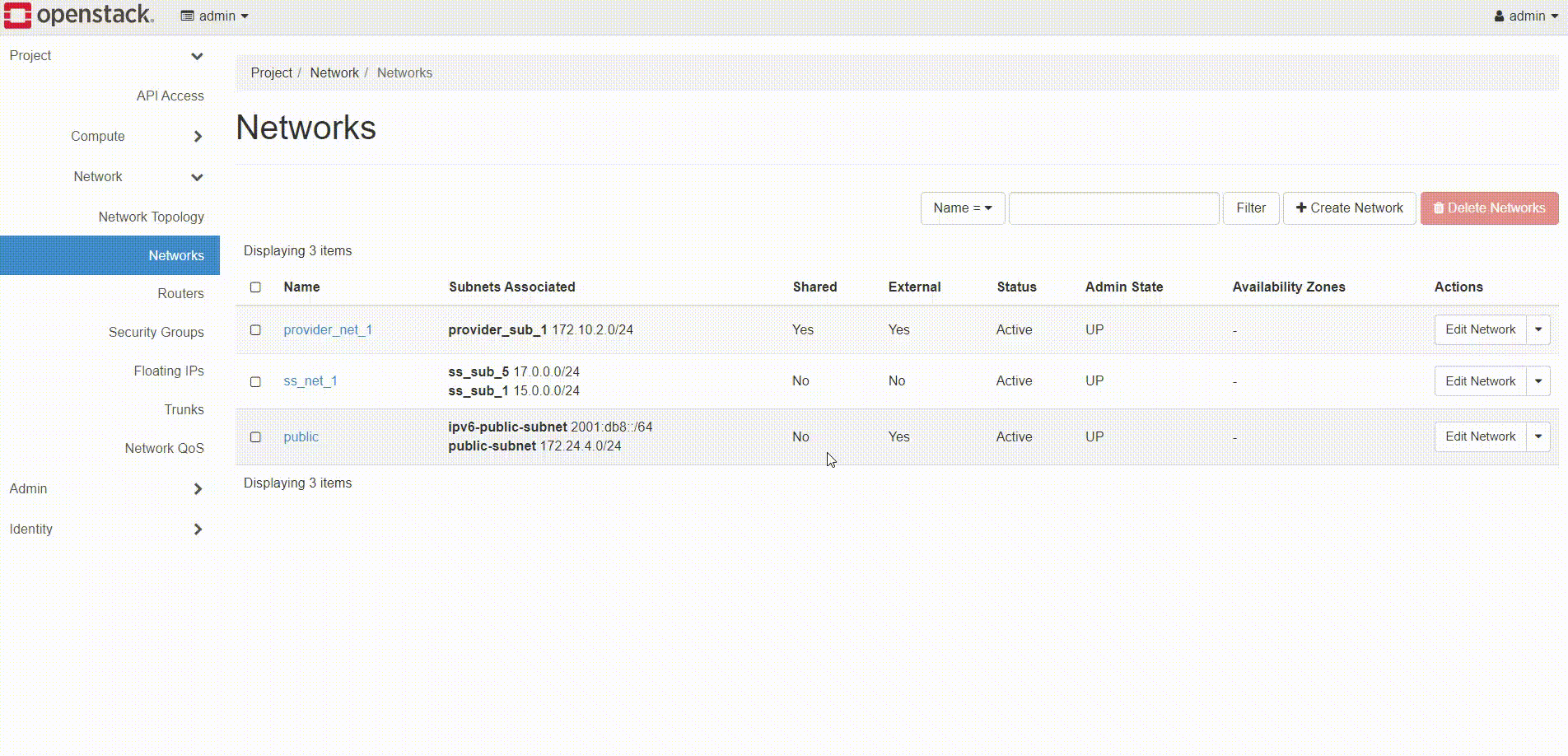Open the Name filter dropdown
The width and height of the screenshot is (1568, 756).
point(962,208)
